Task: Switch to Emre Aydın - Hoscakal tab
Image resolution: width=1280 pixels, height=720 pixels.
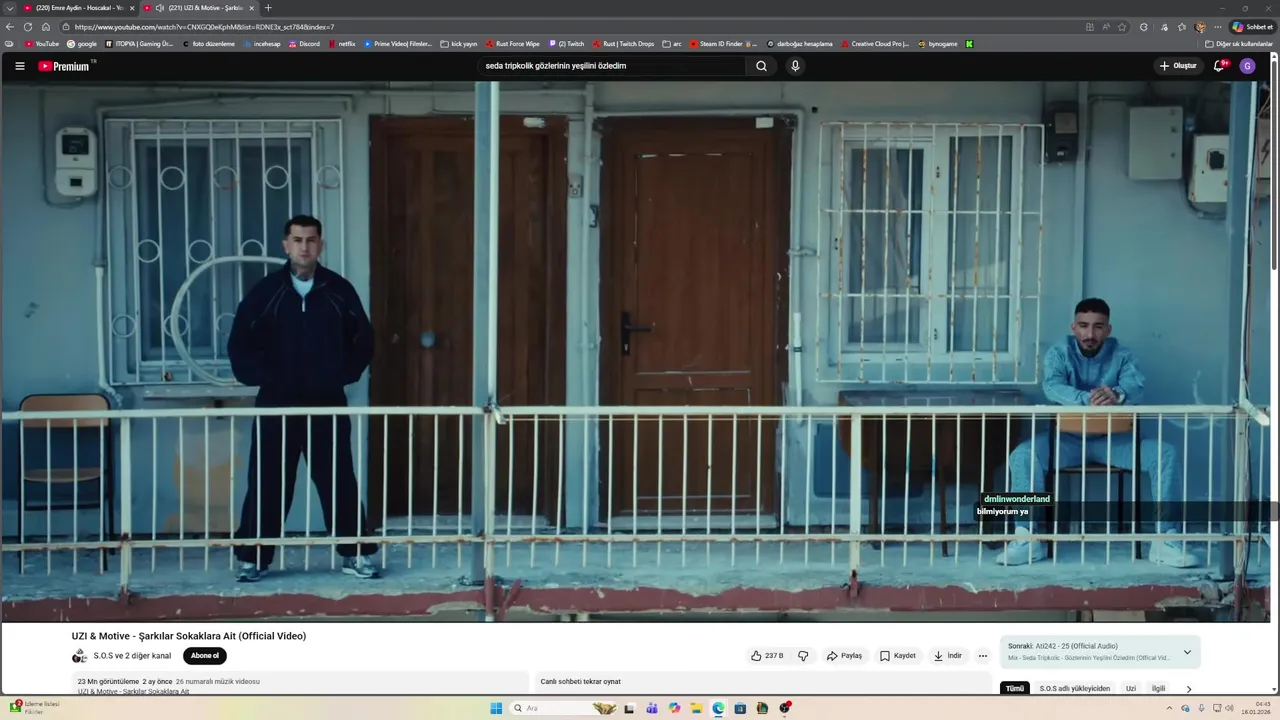Action: [79, 8]
